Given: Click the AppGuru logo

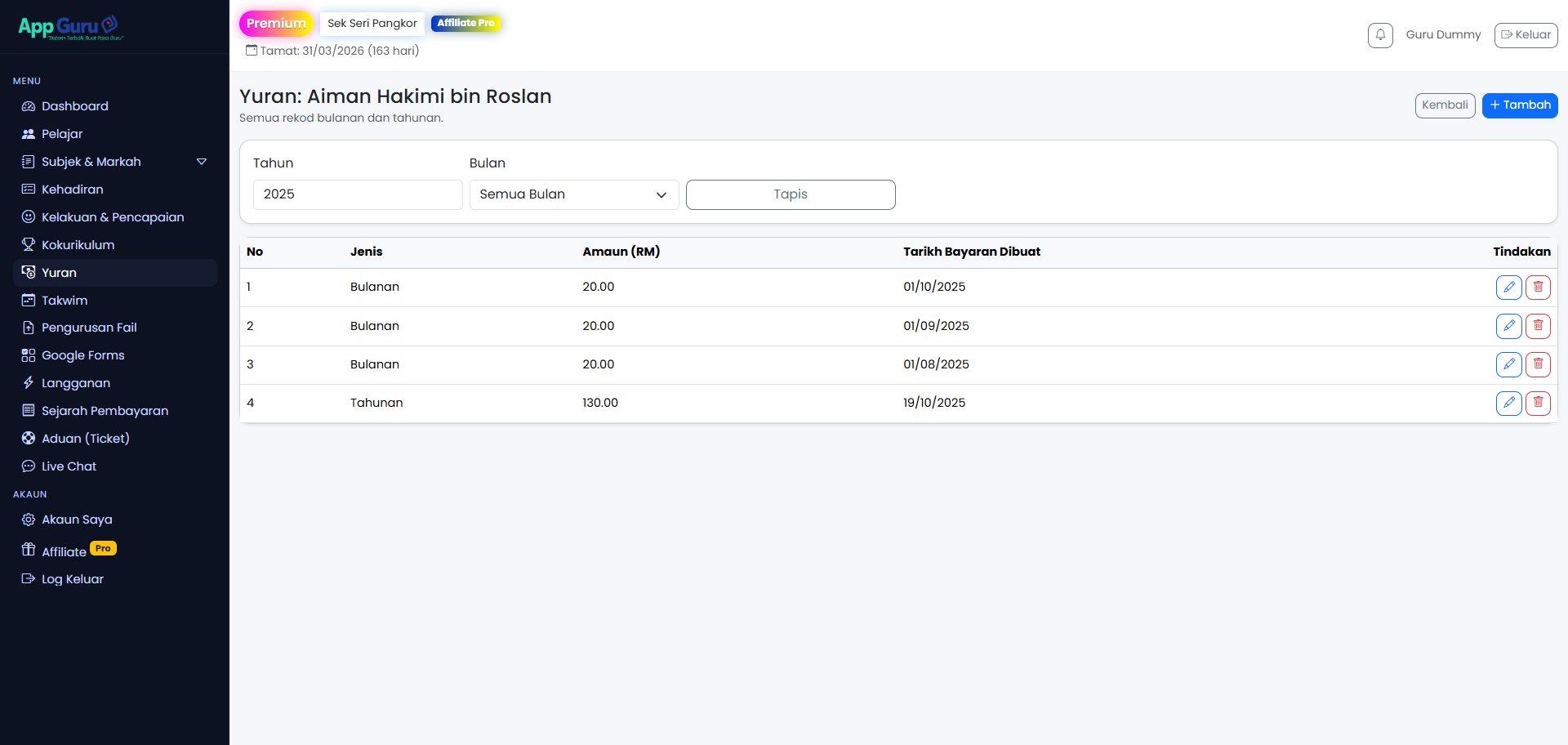Looking at the screenshot, I should pos(70,28).
